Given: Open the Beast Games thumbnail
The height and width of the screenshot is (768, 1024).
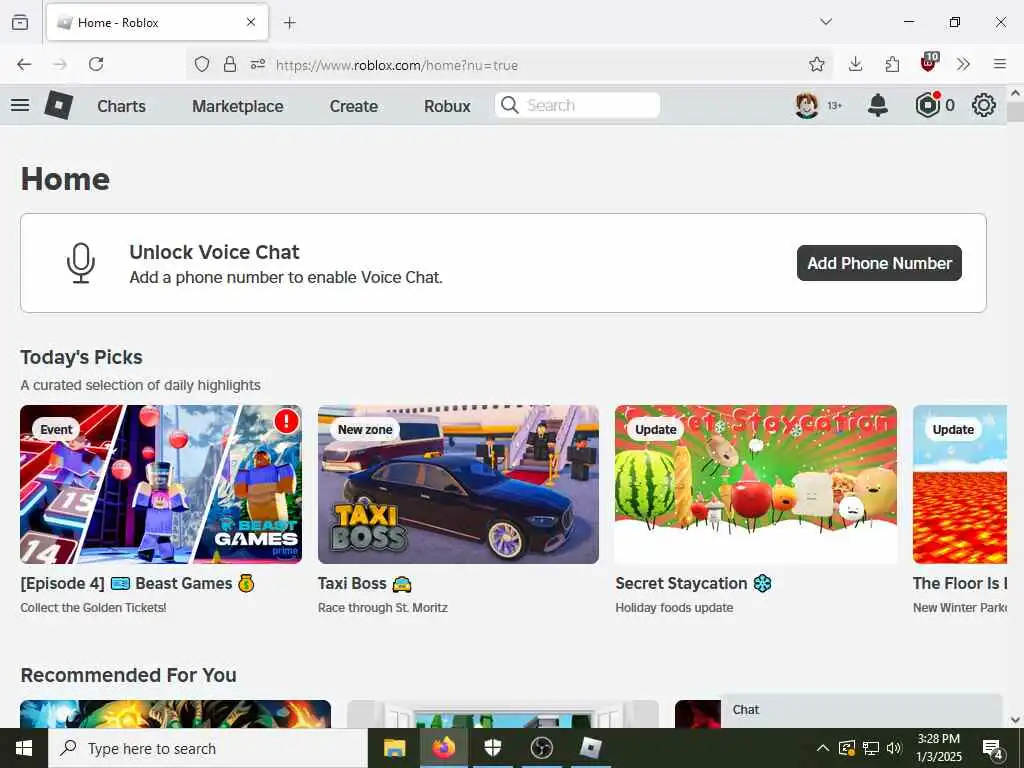Looking at the screenshot, I should coord(161,484).
